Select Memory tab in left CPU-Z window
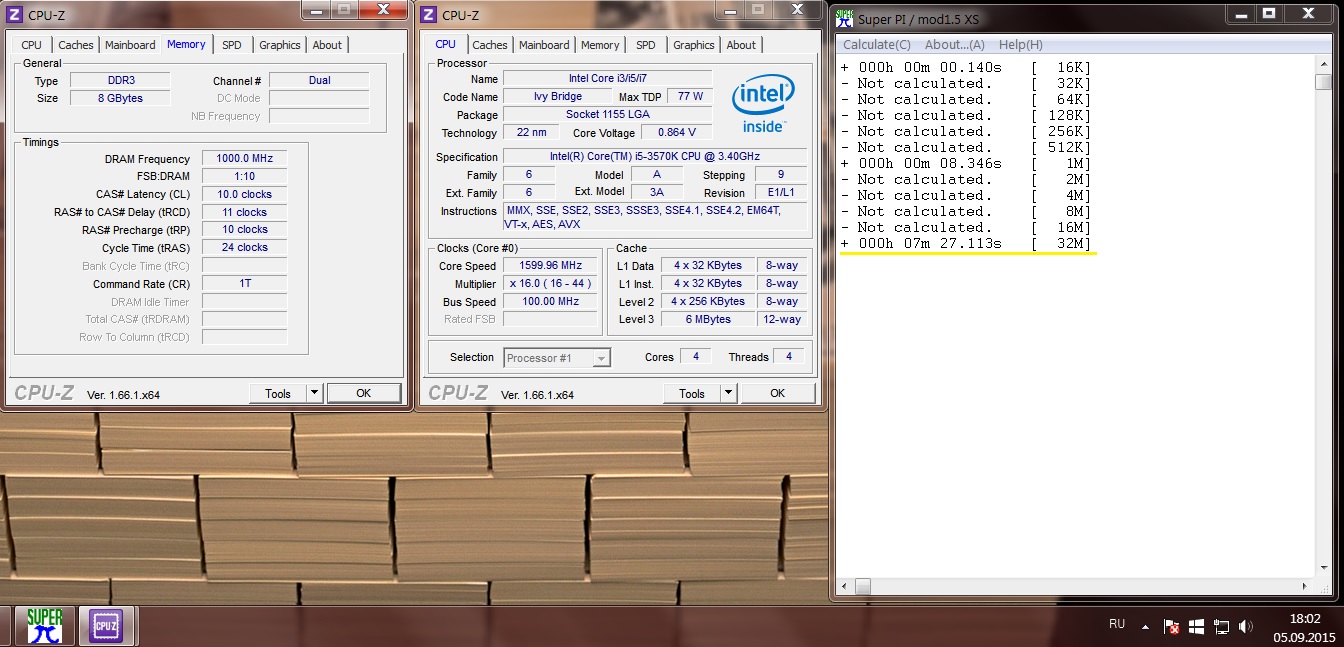This screenshot has width=1344, height=647. point(186,44)
